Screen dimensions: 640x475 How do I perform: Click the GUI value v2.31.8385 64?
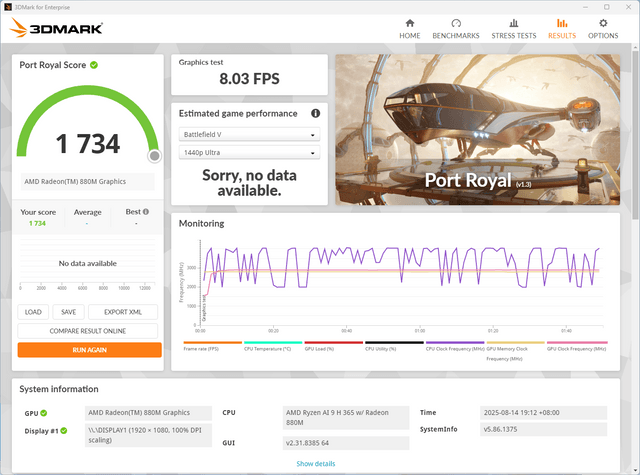point(346,443)
